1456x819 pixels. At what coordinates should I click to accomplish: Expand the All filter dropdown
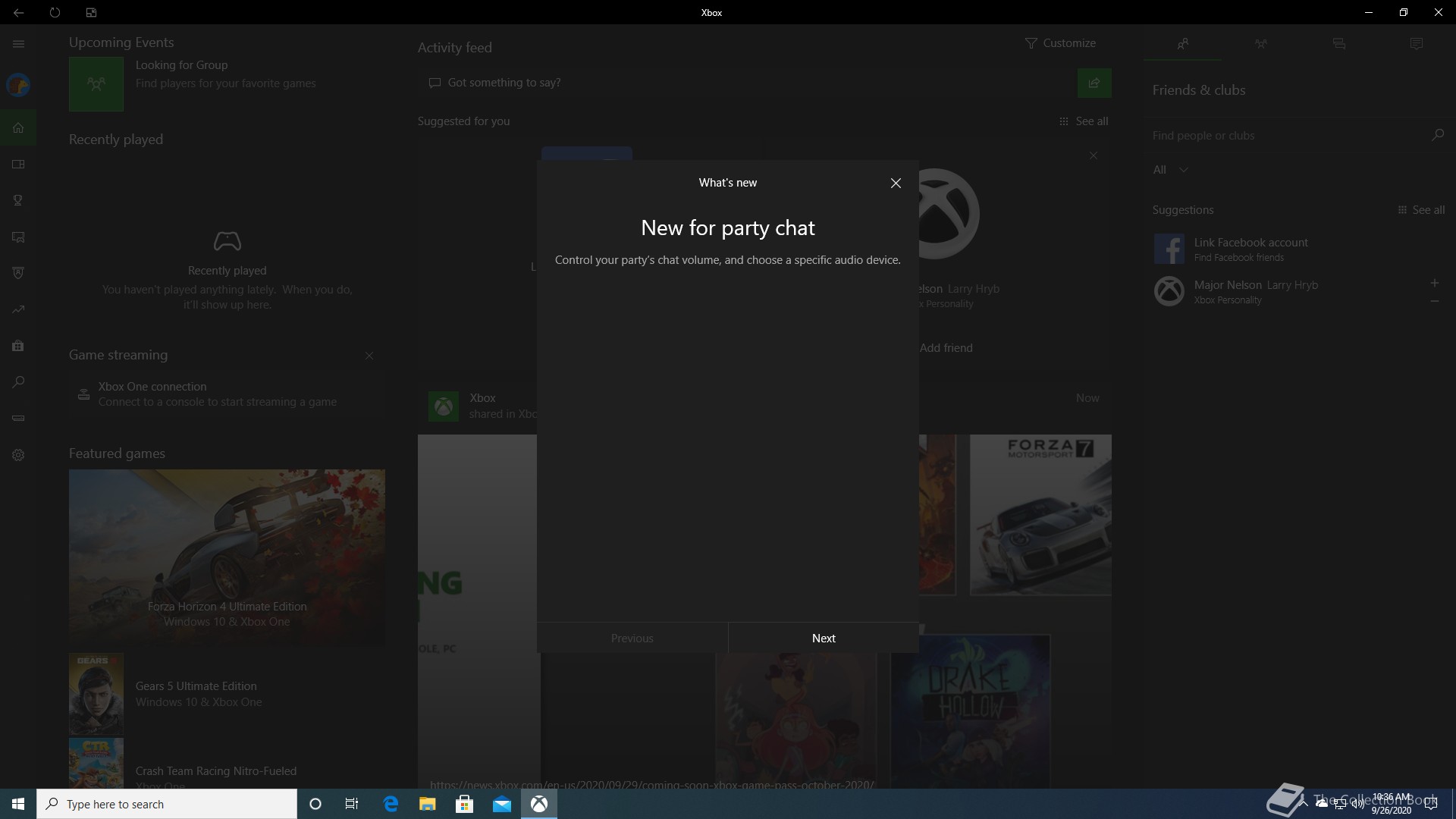1170,170
